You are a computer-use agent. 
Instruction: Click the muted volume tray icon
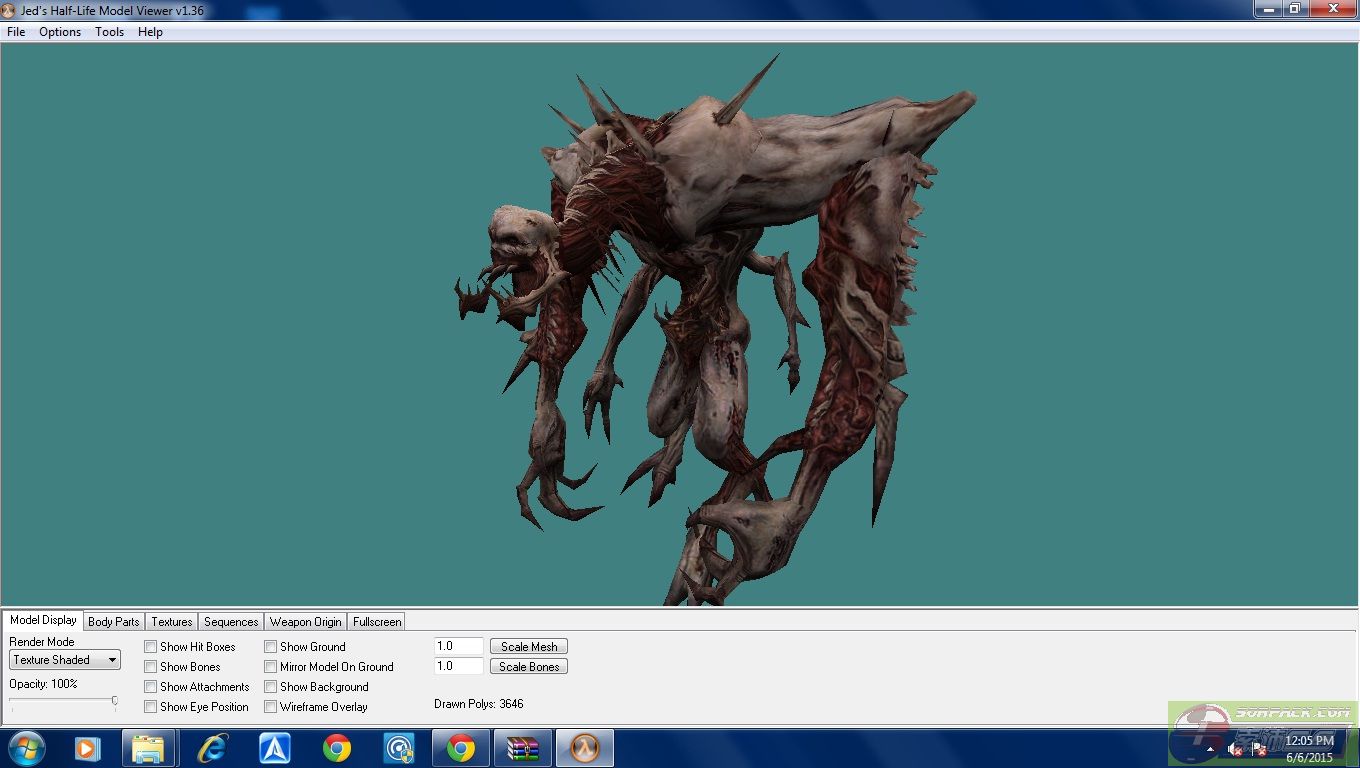1236,749
